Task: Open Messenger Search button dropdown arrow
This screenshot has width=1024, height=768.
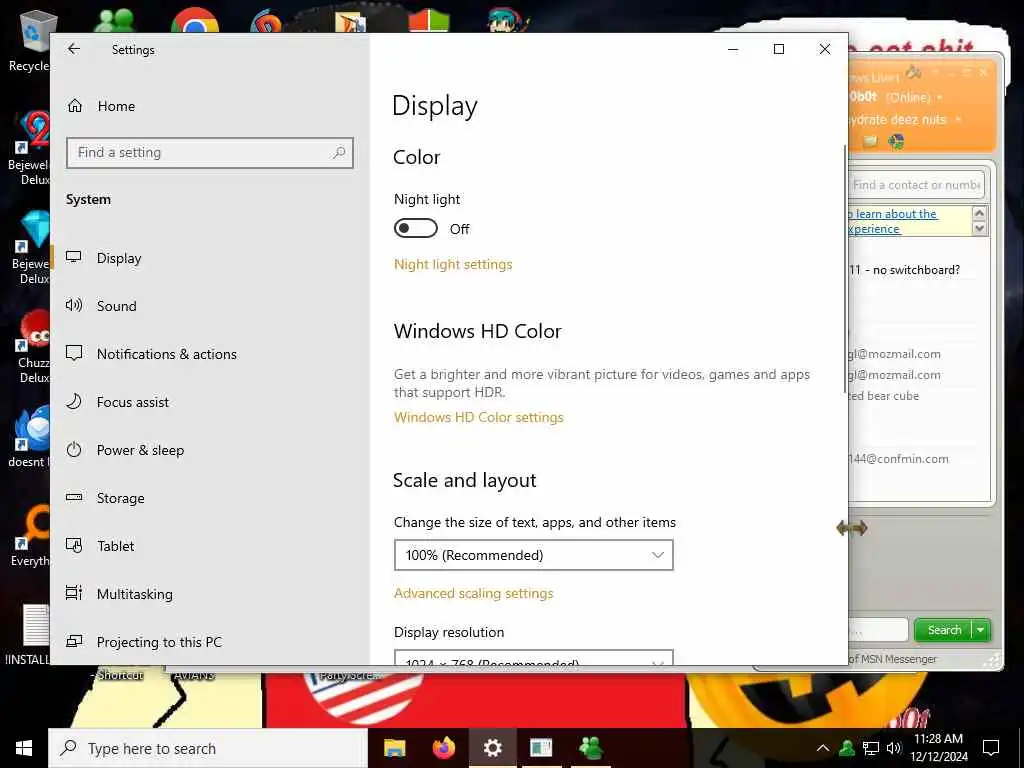Action: point(981,630)
